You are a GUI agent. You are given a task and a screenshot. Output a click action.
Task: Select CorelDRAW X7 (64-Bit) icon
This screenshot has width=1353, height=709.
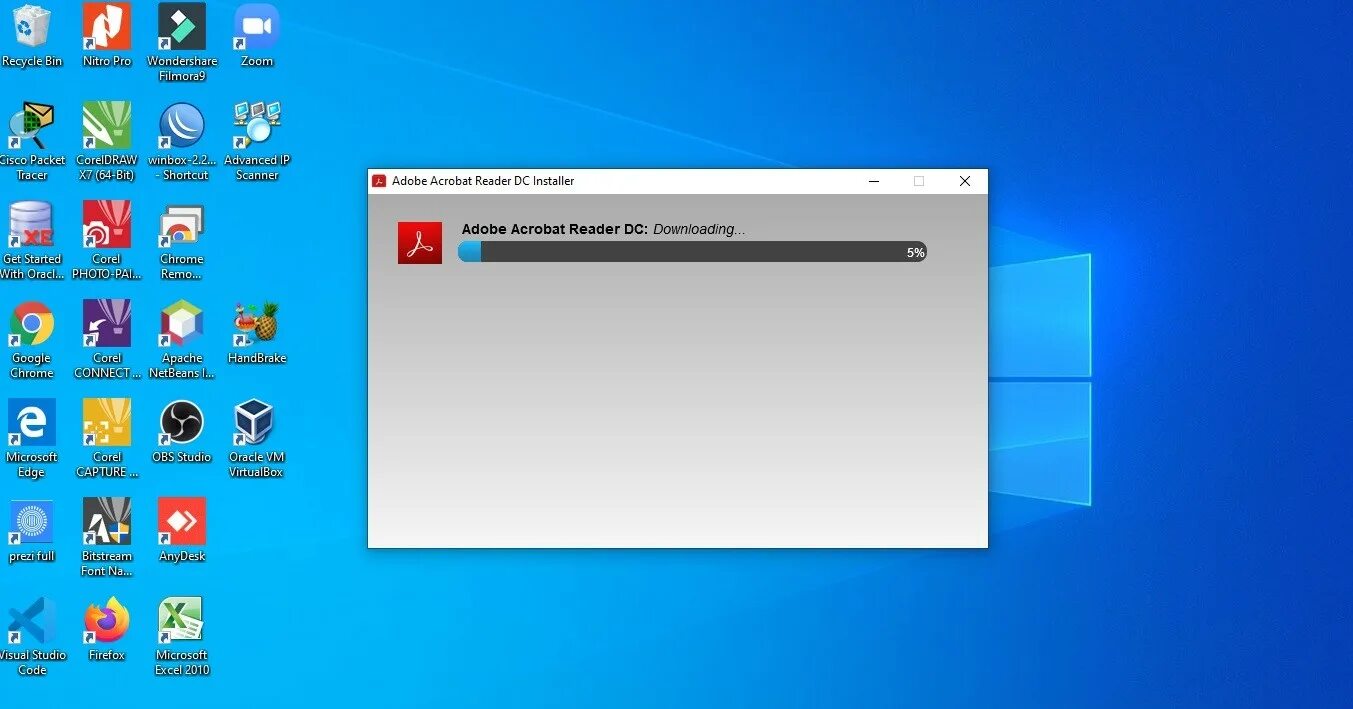107,126
